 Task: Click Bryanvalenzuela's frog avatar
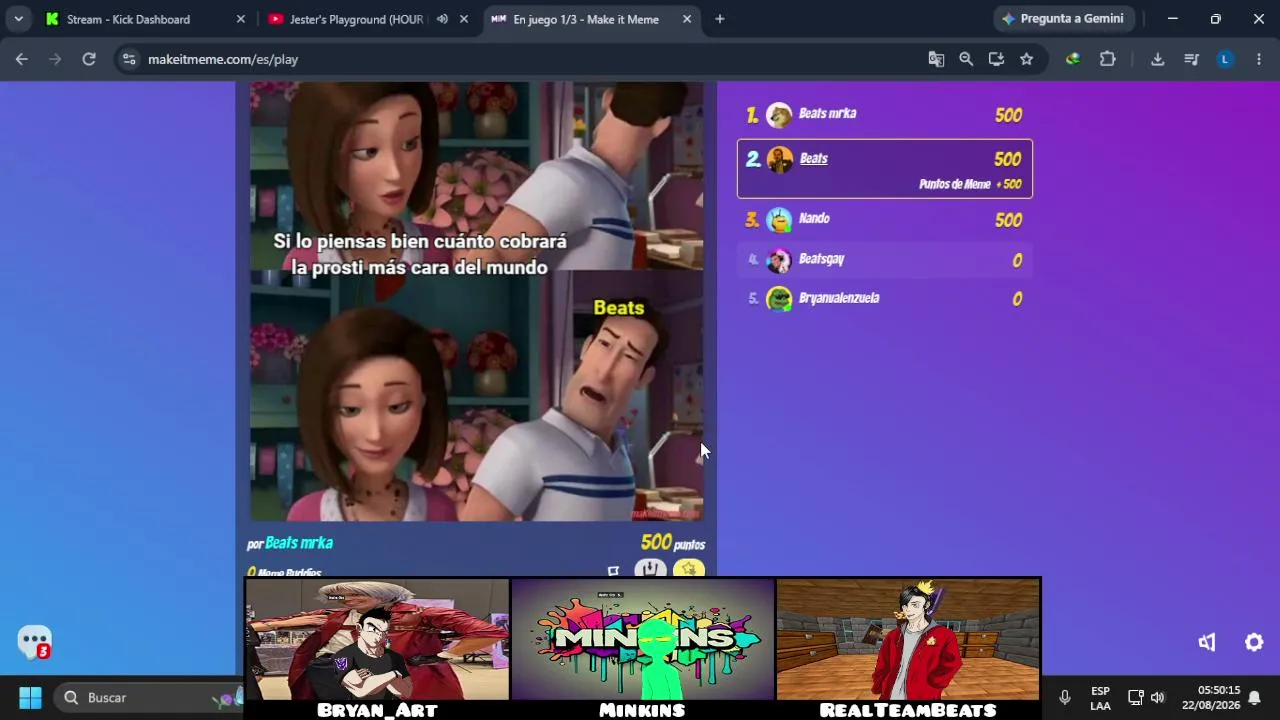[x=779, y=299]
